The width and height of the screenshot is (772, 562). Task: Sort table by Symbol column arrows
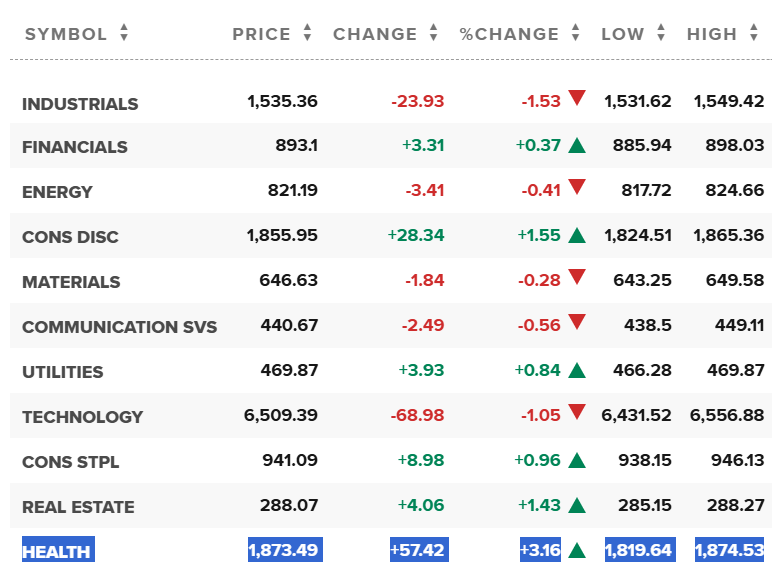pyautogui.click(x=124, y=33)
